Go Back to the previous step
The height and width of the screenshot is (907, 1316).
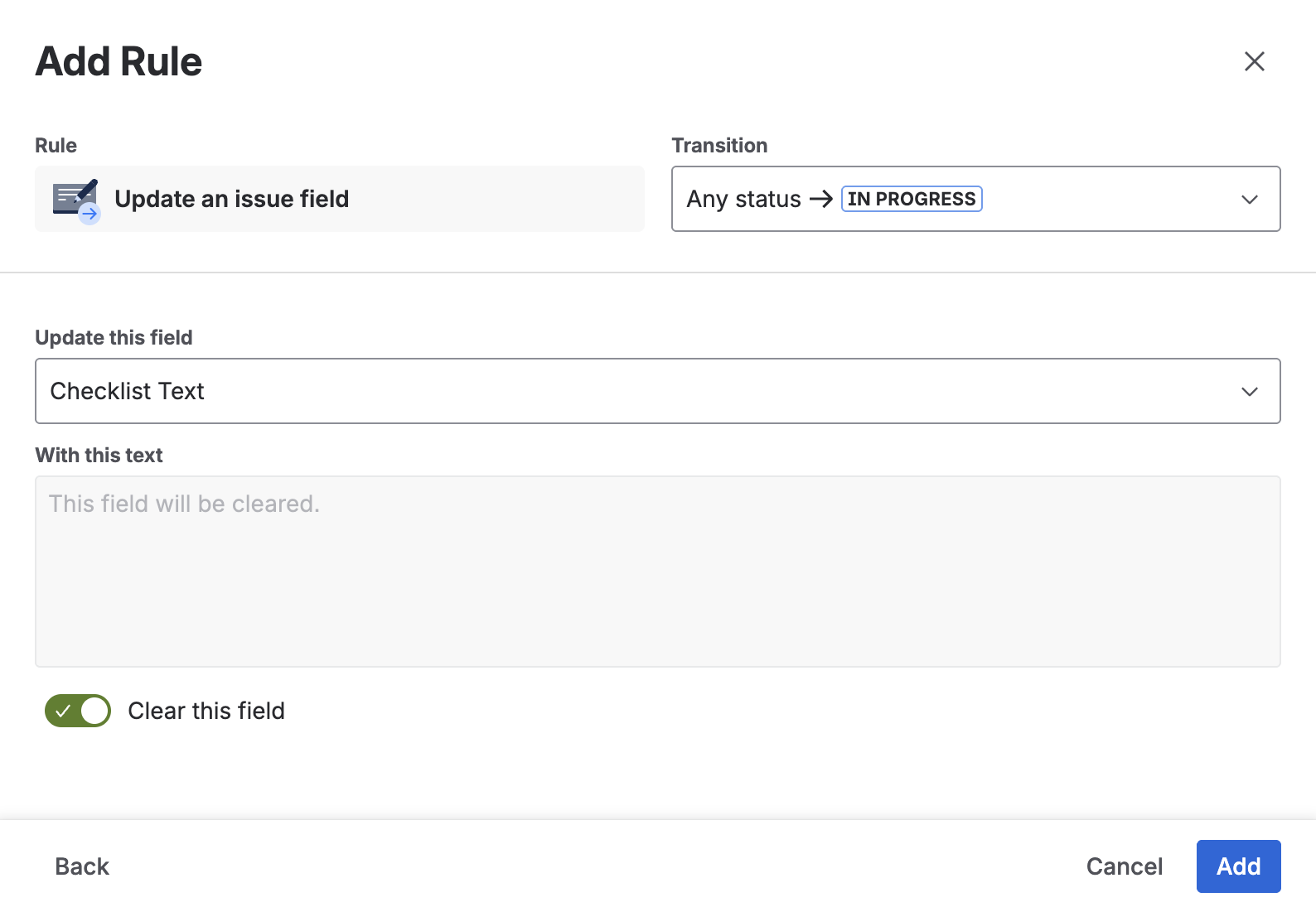tap(82, 866)
